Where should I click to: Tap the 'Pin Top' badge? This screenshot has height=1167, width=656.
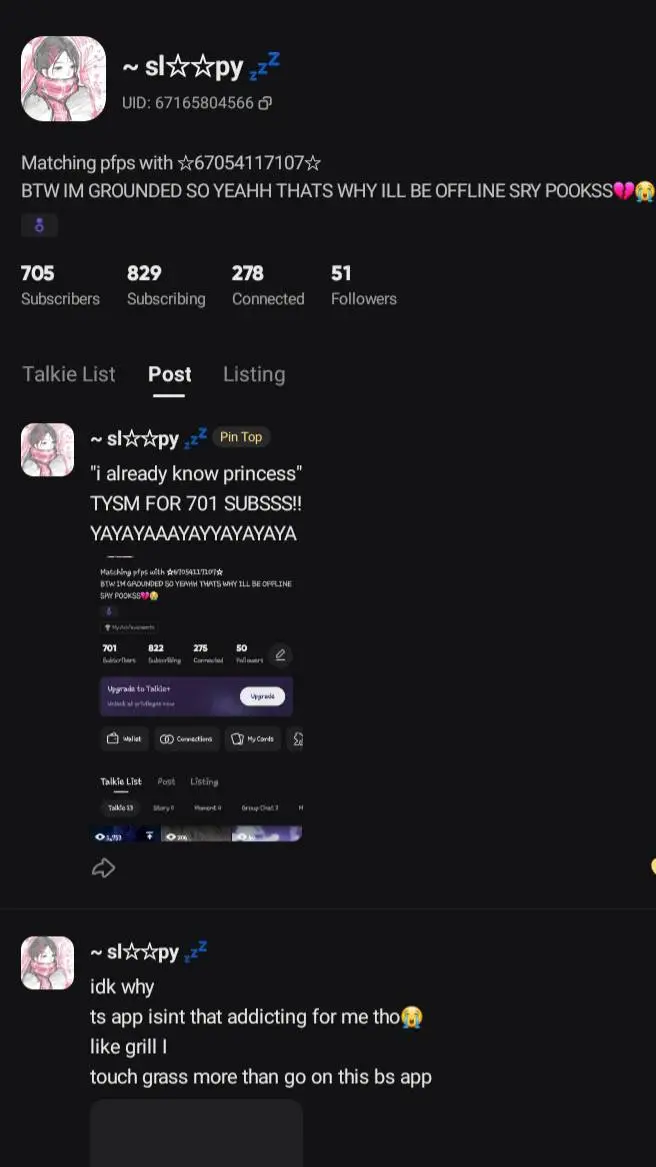click(241, 437)
